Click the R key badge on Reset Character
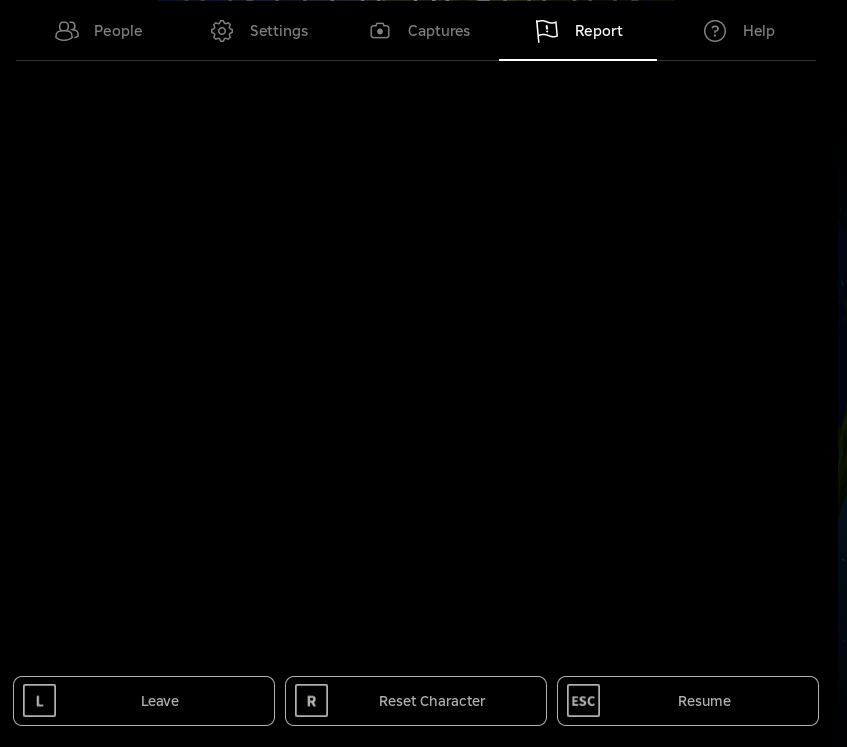The width and height of the screenshot is (847, 747). pos(311,701)
